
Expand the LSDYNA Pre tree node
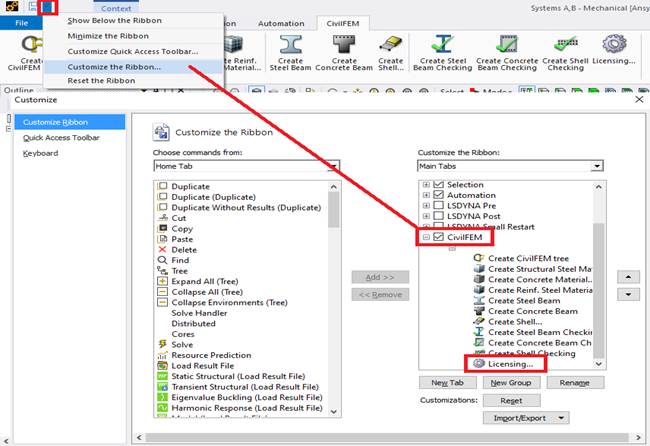(x=426, y=206)
